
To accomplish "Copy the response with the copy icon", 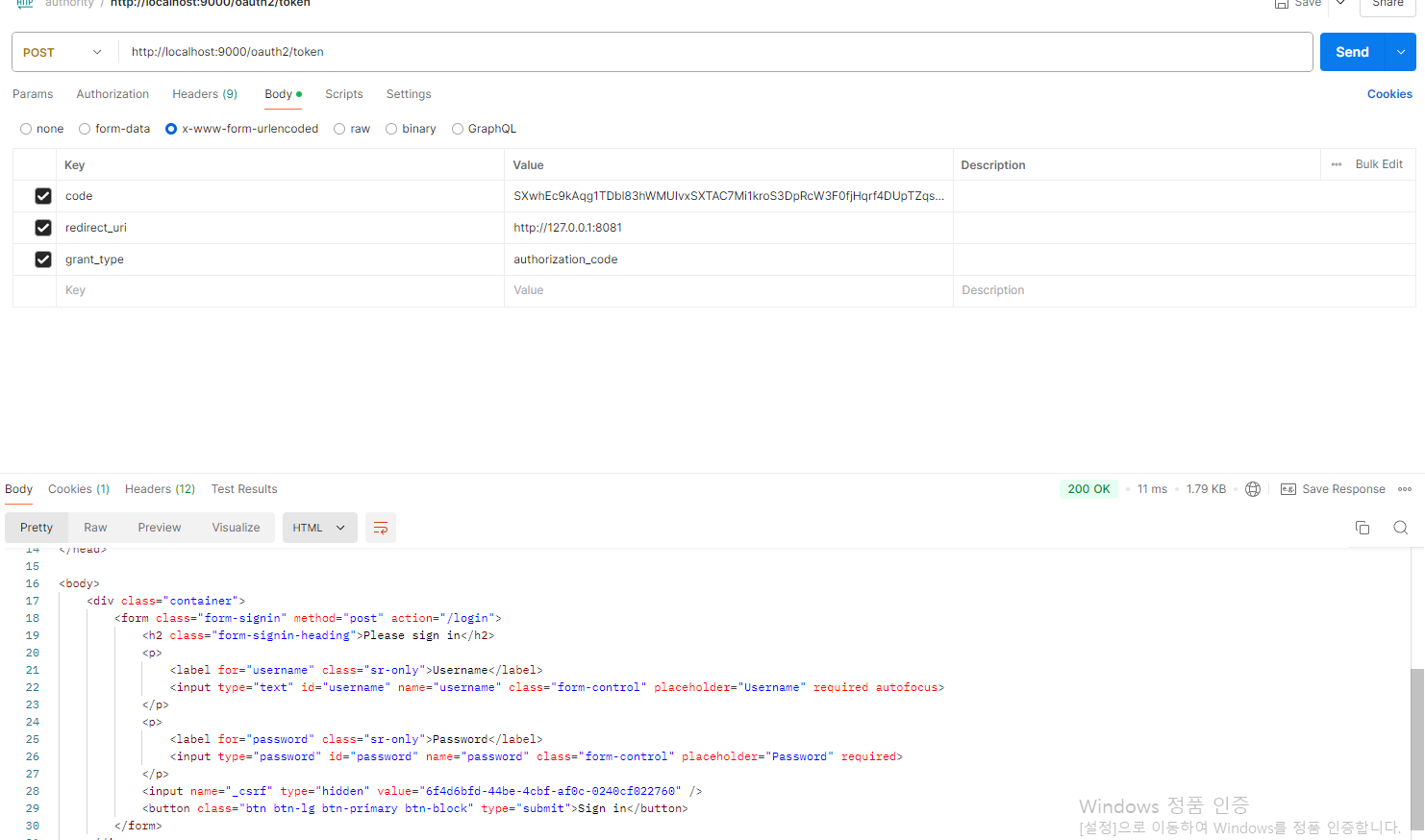I will 1362,528.
